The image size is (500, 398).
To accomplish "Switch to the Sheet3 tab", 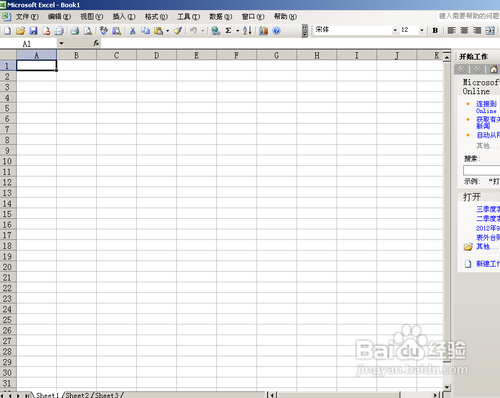I will (107, 395).
